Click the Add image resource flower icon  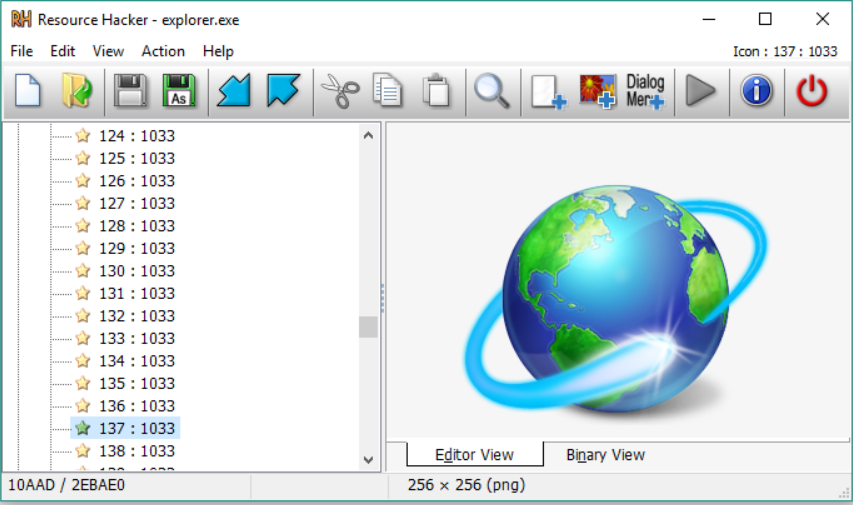pos(597,91)
